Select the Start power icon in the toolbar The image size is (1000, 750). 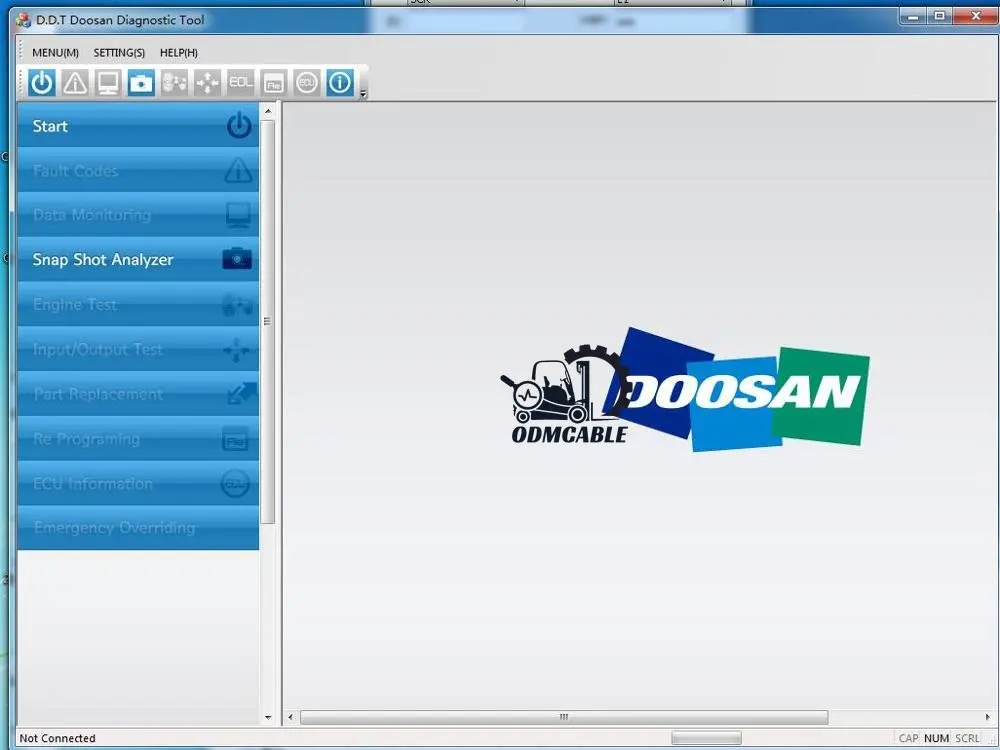tap(41, 82)
